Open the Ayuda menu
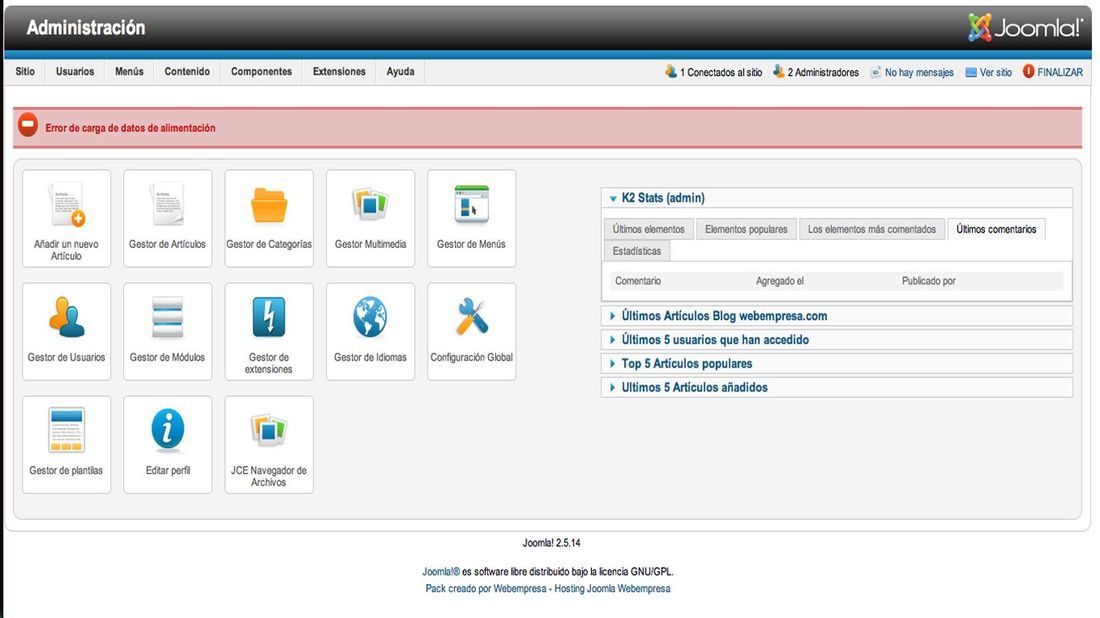The image size is (1100, 618). click(x=401, y=72)
